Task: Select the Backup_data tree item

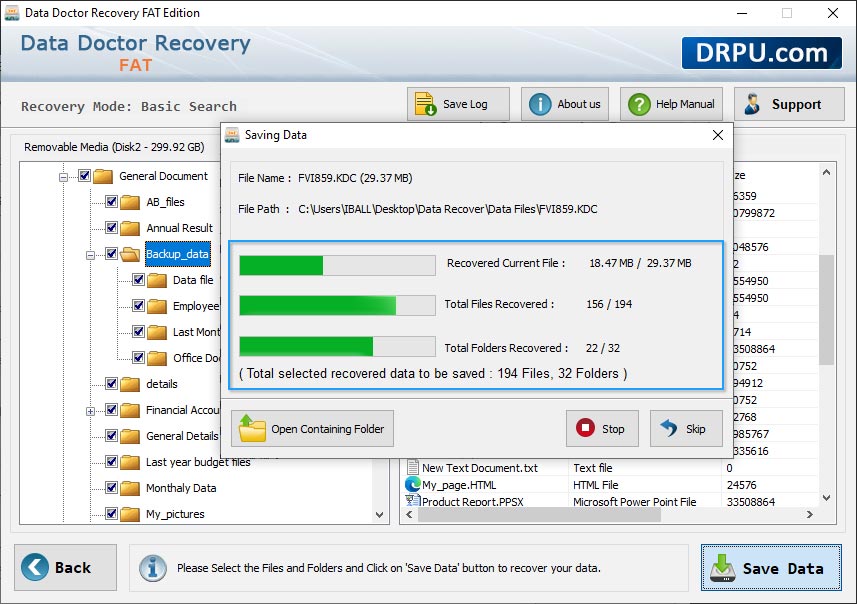Action: coord(177,254)
